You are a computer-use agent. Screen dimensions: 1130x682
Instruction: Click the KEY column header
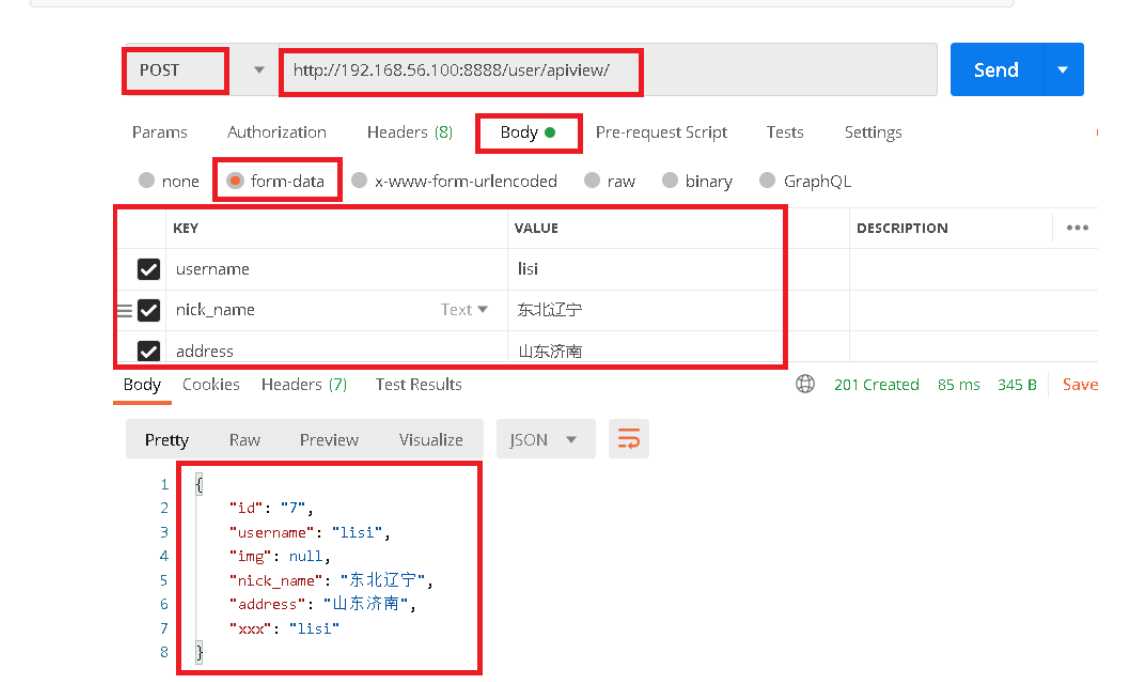[185, 228]
